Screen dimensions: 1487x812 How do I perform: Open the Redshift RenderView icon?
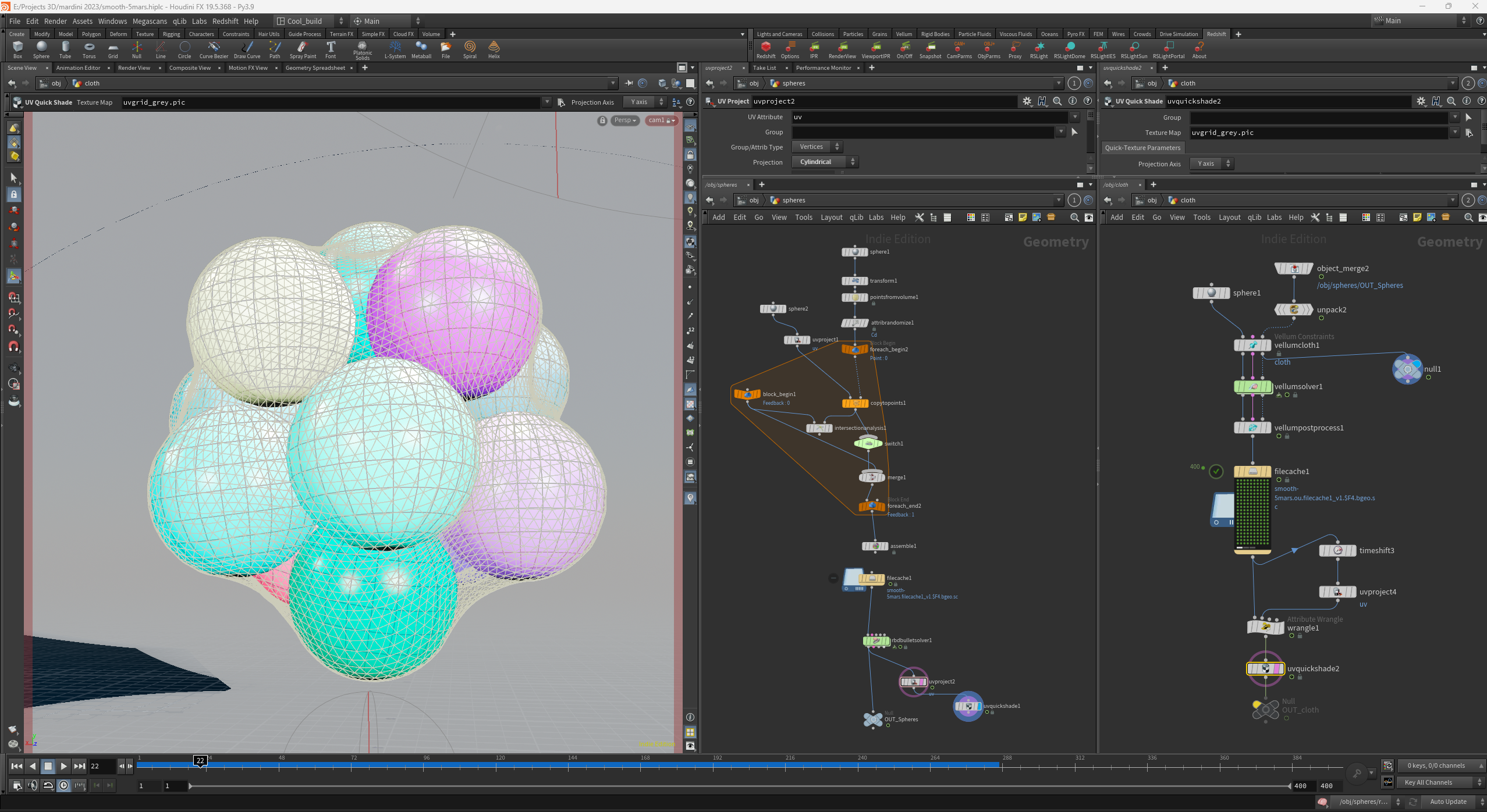[x=842, y=49]
